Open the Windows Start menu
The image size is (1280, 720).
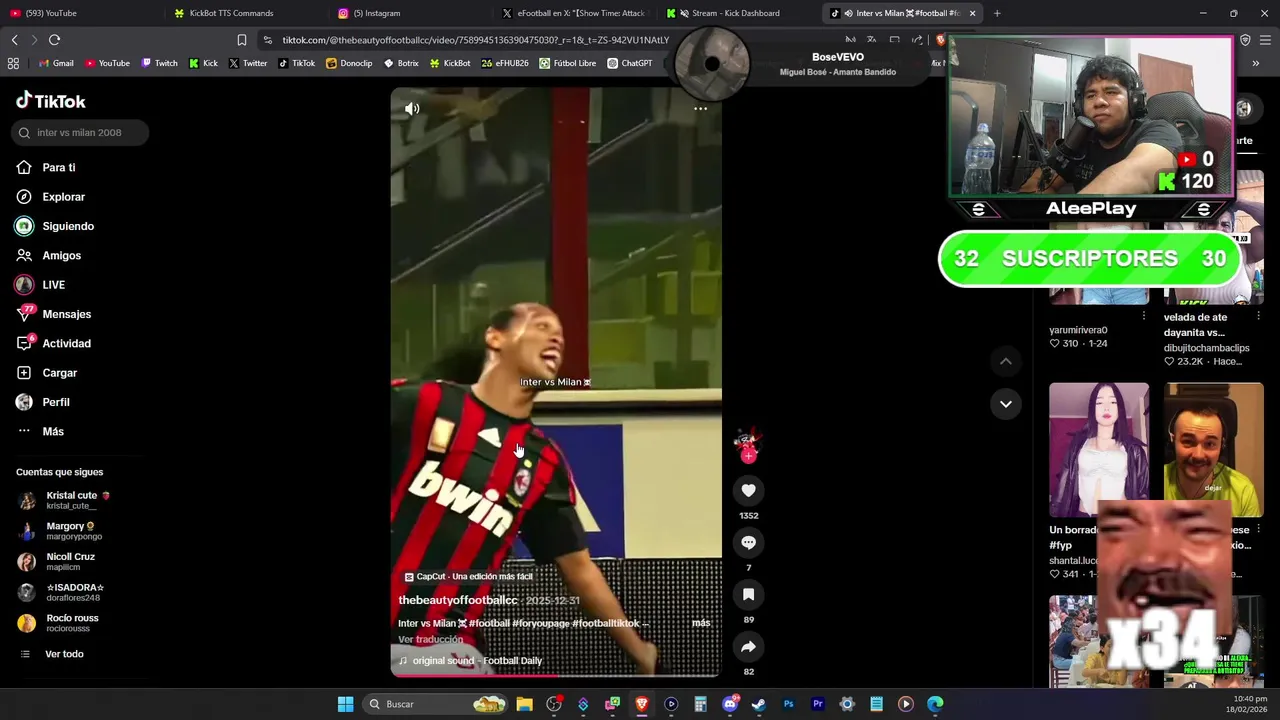[x=345, y=704]
